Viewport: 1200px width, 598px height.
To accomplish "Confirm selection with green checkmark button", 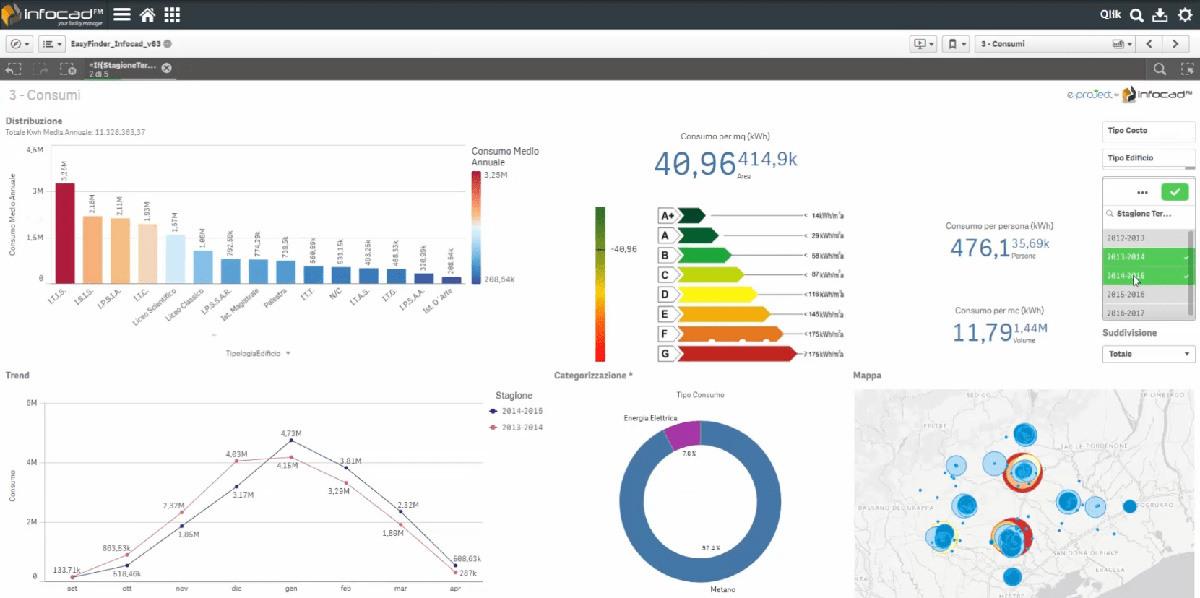I will (x=1174, y=192).
